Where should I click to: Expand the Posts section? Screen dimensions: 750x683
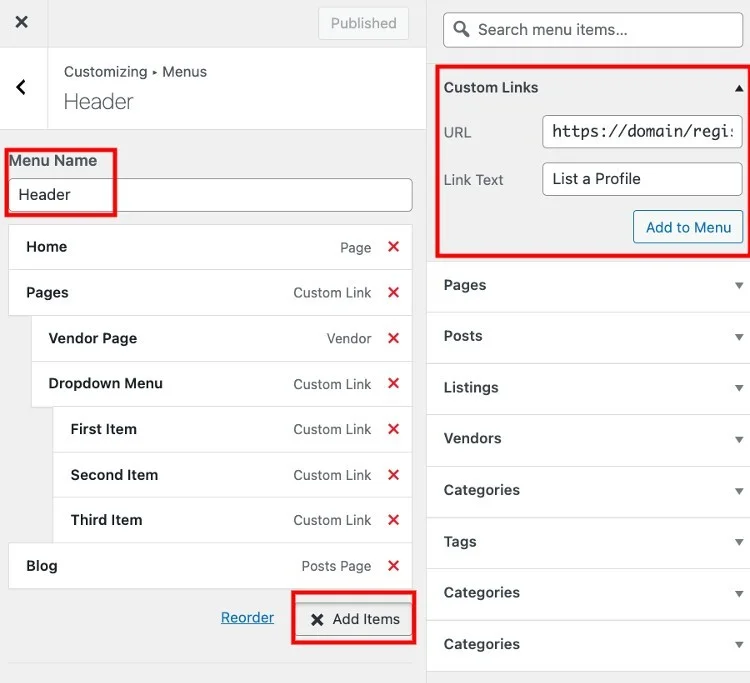pyautogui.click(x=588, y=337)
